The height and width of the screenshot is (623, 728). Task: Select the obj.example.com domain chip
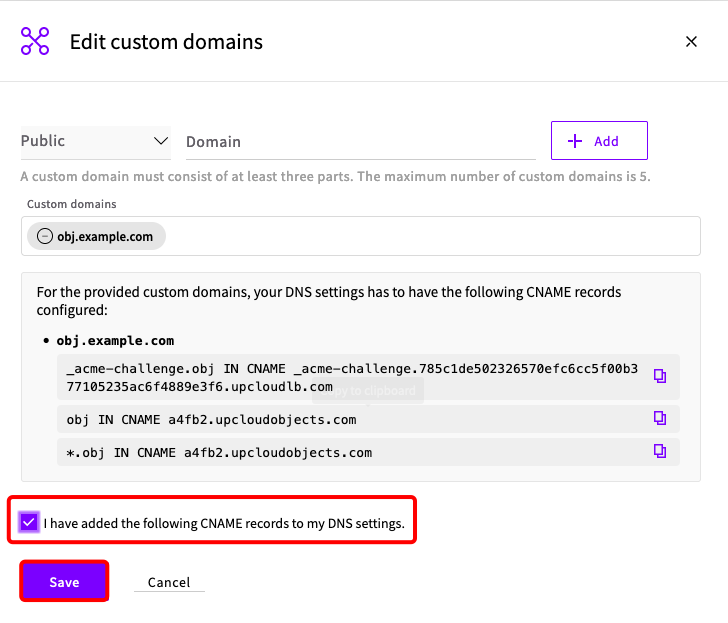(97, 236)
